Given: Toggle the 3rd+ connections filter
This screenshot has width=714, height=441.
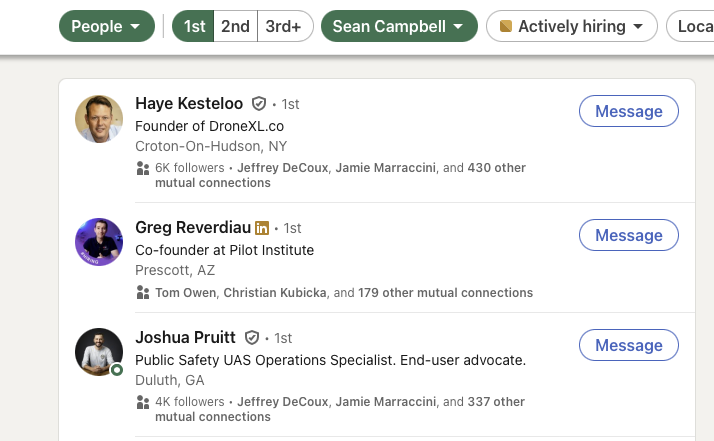Looking at the screenshot, I should tap(284, 26).
